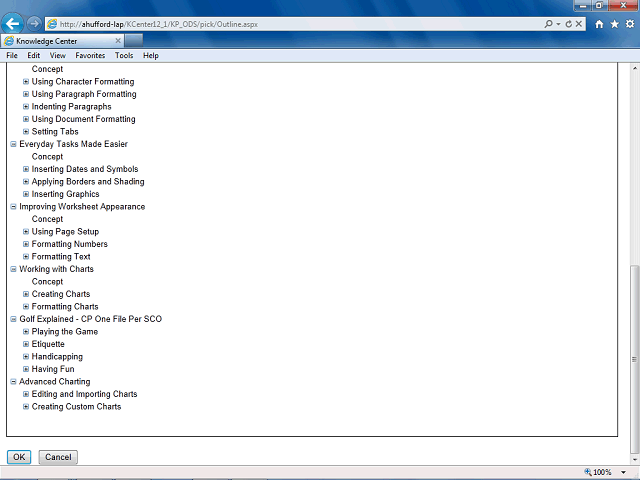Screen dimensions: 640x480
Task: Select 'Handicapping' tree item
Action: pos(57,357)
